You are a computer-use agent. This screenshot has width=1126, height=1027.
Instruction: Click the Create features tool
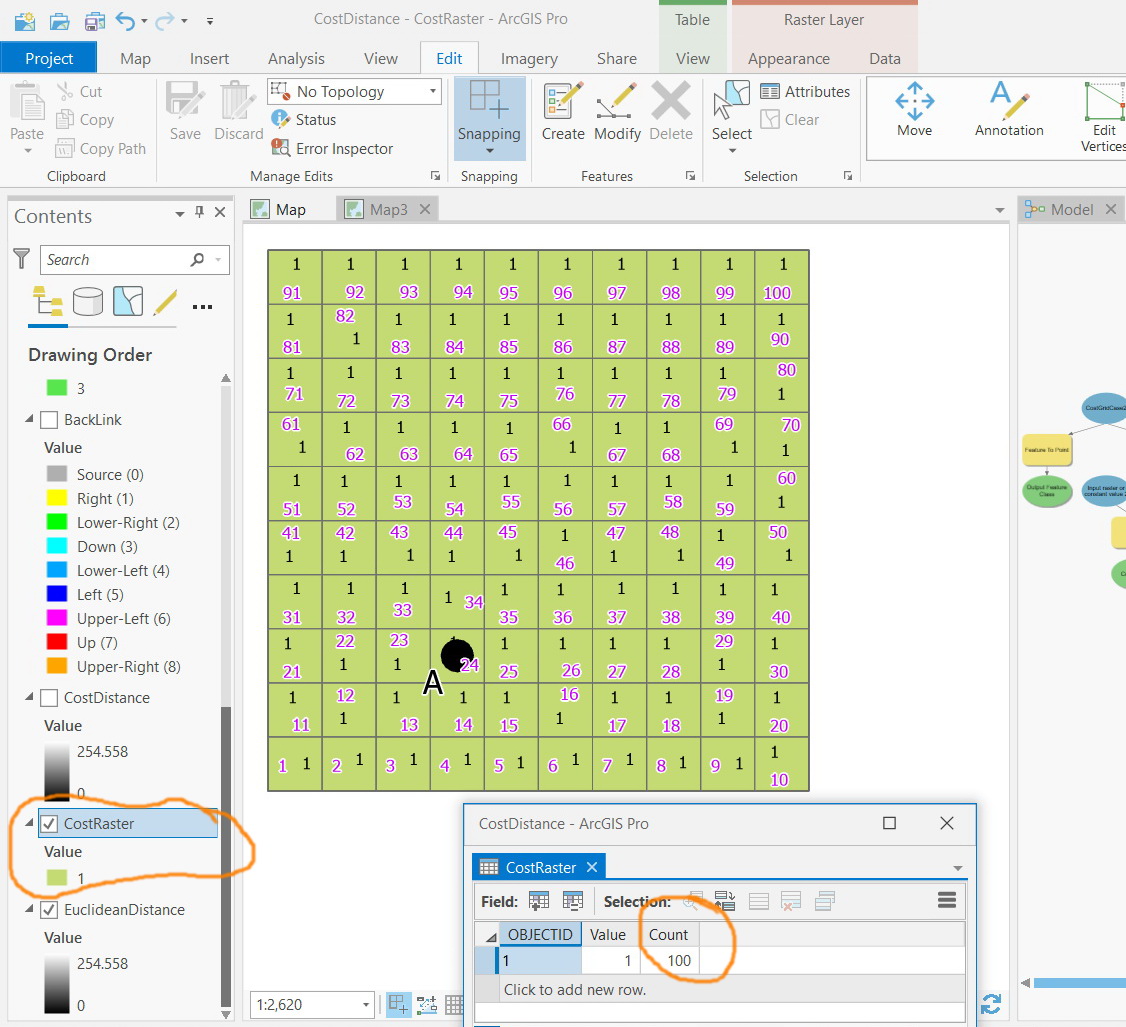tap(563, 111)
